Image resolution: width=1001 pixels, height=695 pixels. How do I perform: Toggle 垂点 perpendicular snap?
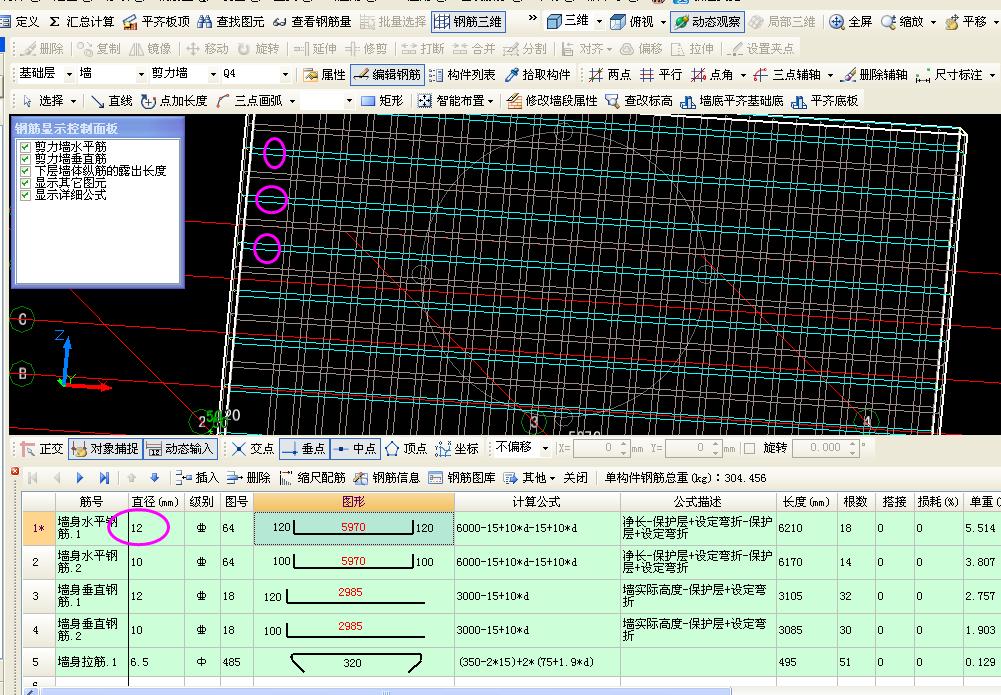tap(304, 449)
